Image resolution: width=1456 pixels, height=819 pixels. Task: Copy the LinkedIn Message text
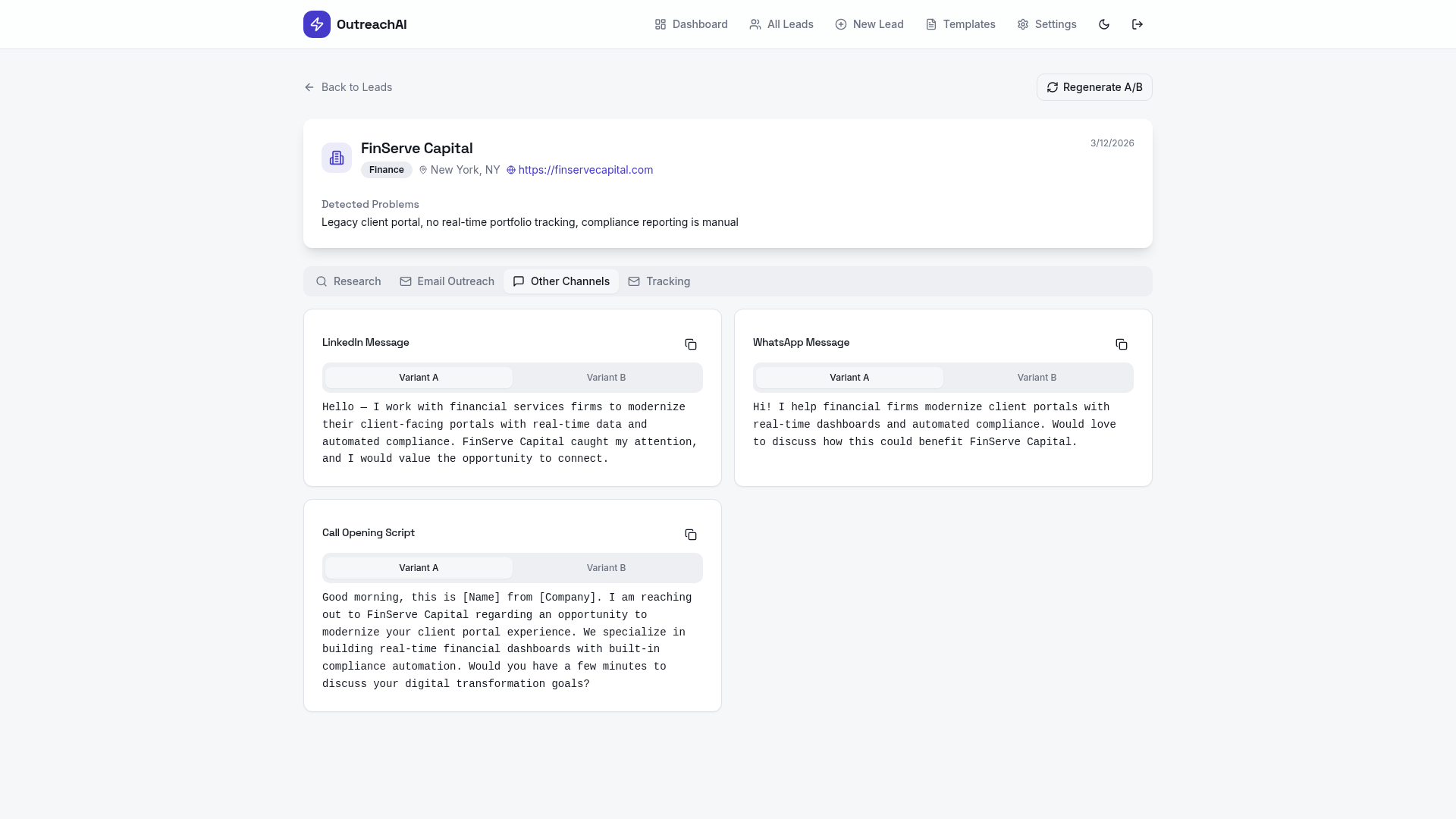(691, 344)
